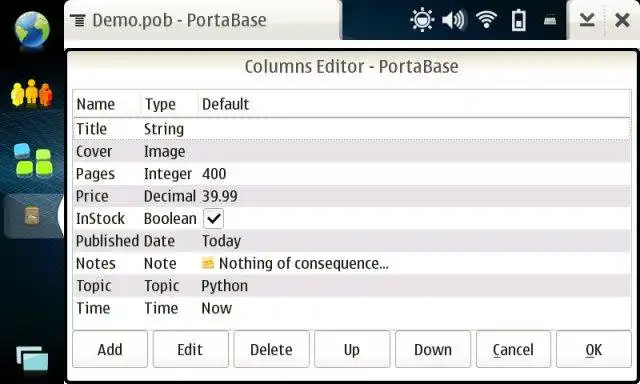
Task: Cancel the Columns Editor dialog
Action: [513, 349]
